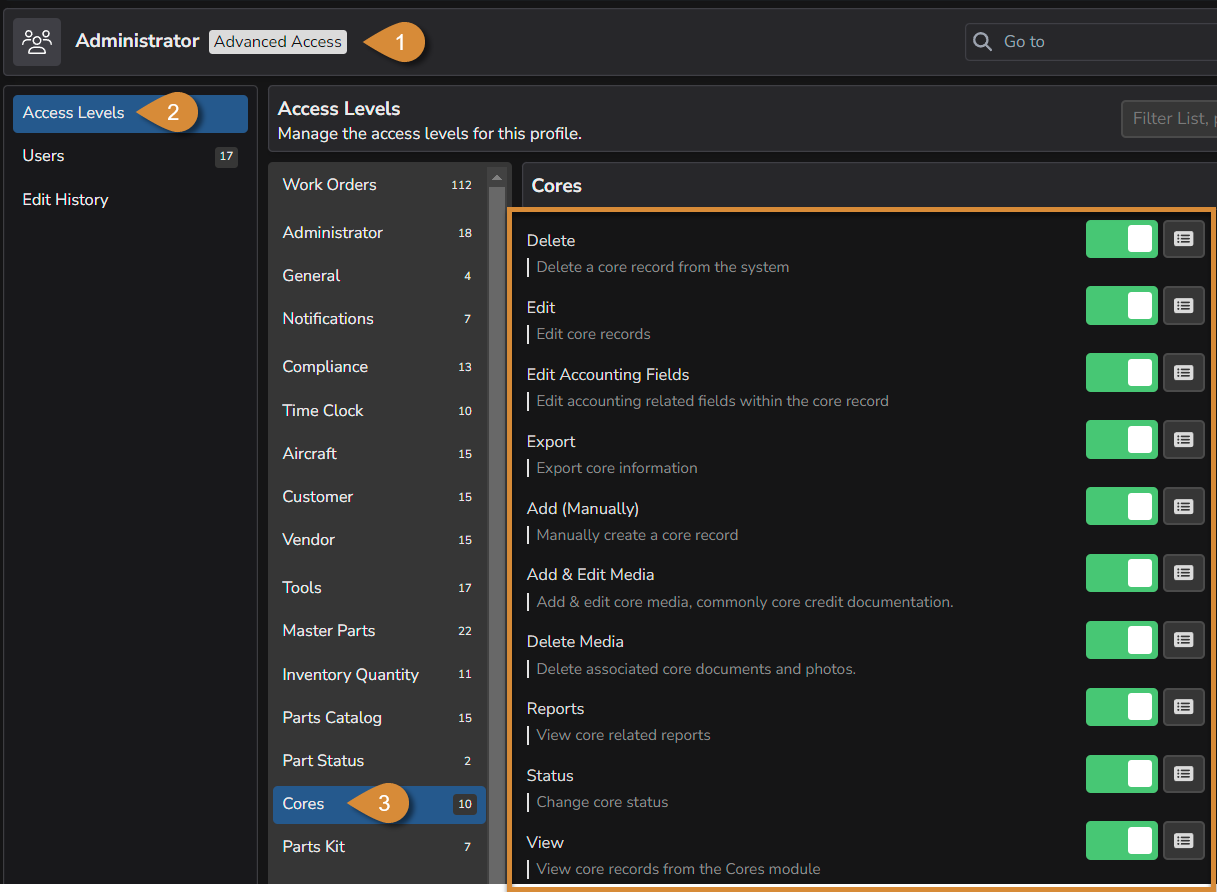Toggle Edit Accounting Fields permission off
1217x892 pixels.
coord(1121,373)
